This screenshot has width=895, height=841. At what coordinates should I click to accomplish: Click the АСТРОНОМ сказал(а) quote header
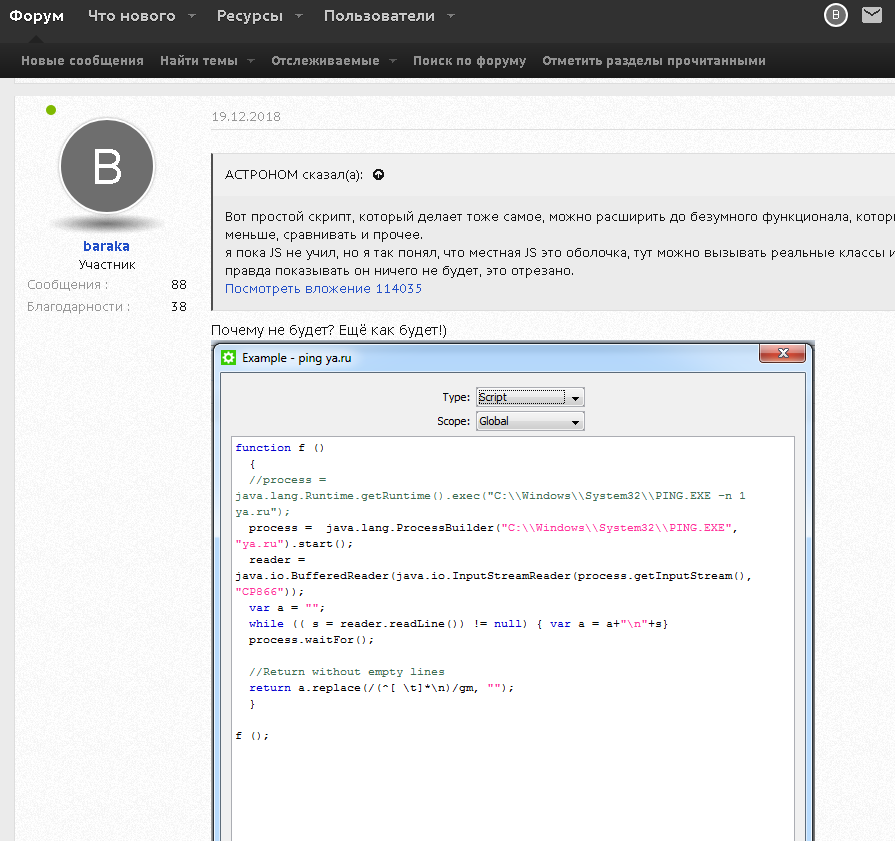click(293, 175)
